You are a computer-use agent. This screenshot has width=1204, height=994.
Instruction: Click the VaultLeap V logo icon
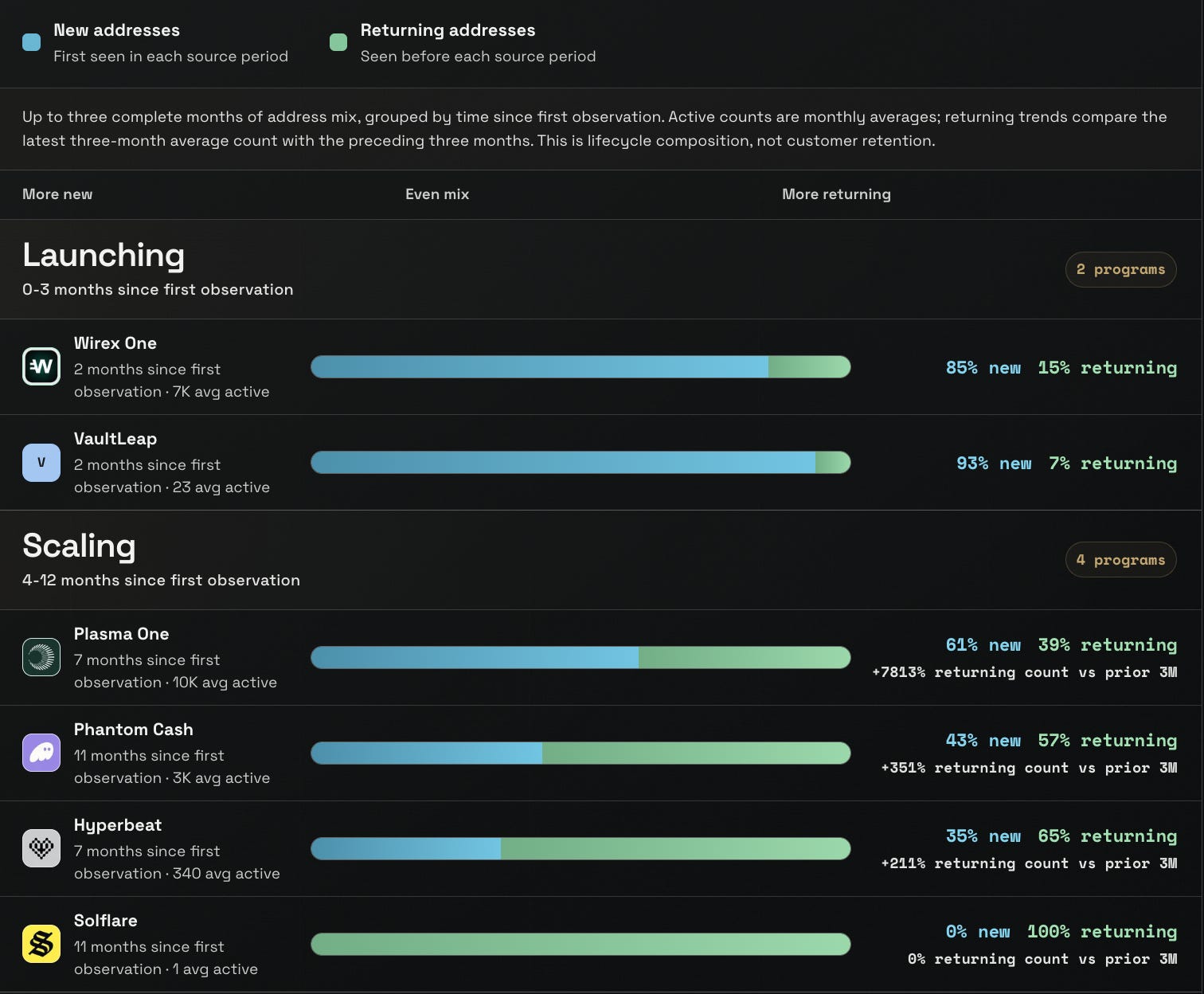tap(41, 462)
